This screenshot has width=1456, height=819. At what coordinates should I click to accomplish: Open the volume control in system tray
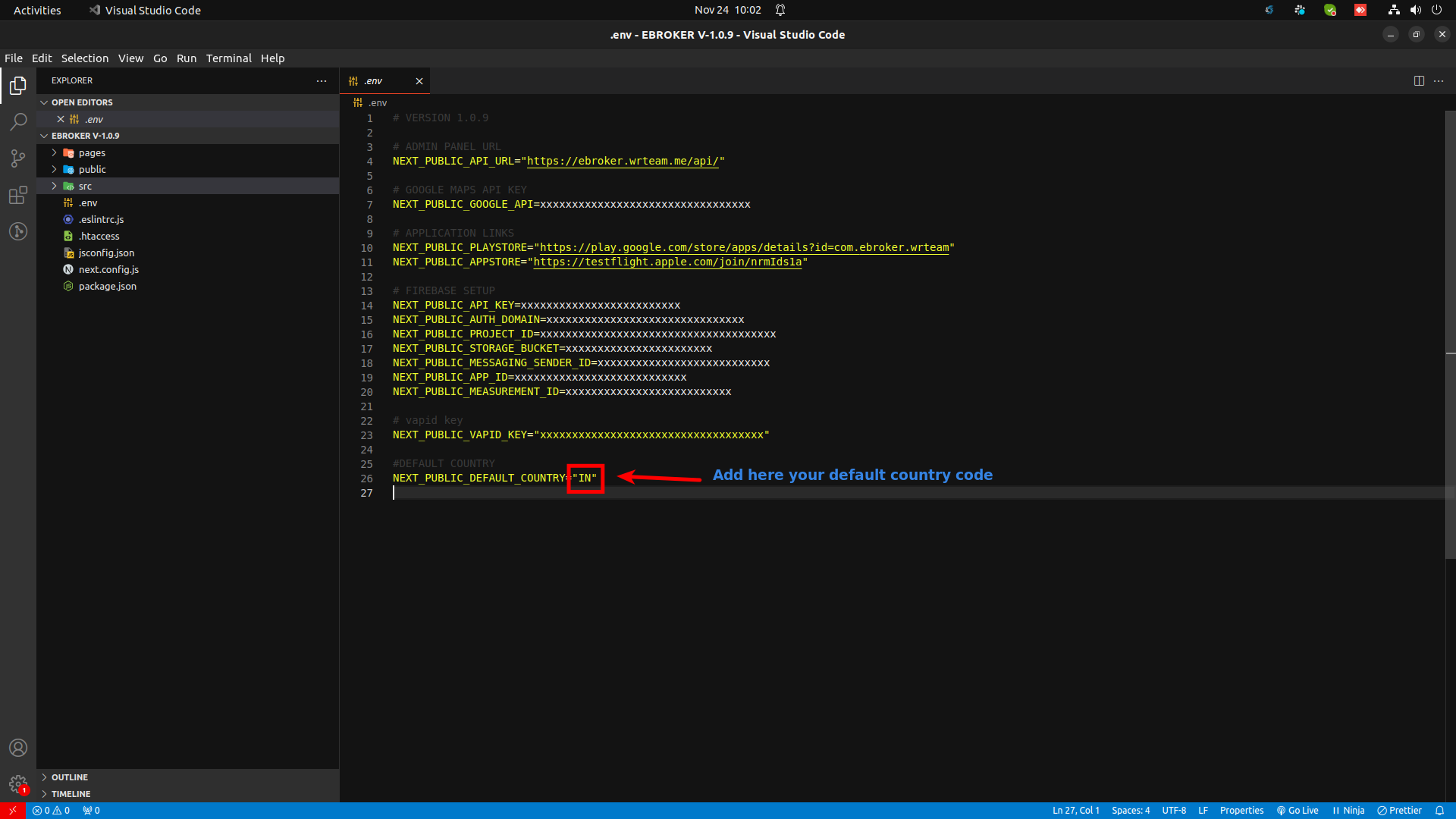[x=1415, y=10]
